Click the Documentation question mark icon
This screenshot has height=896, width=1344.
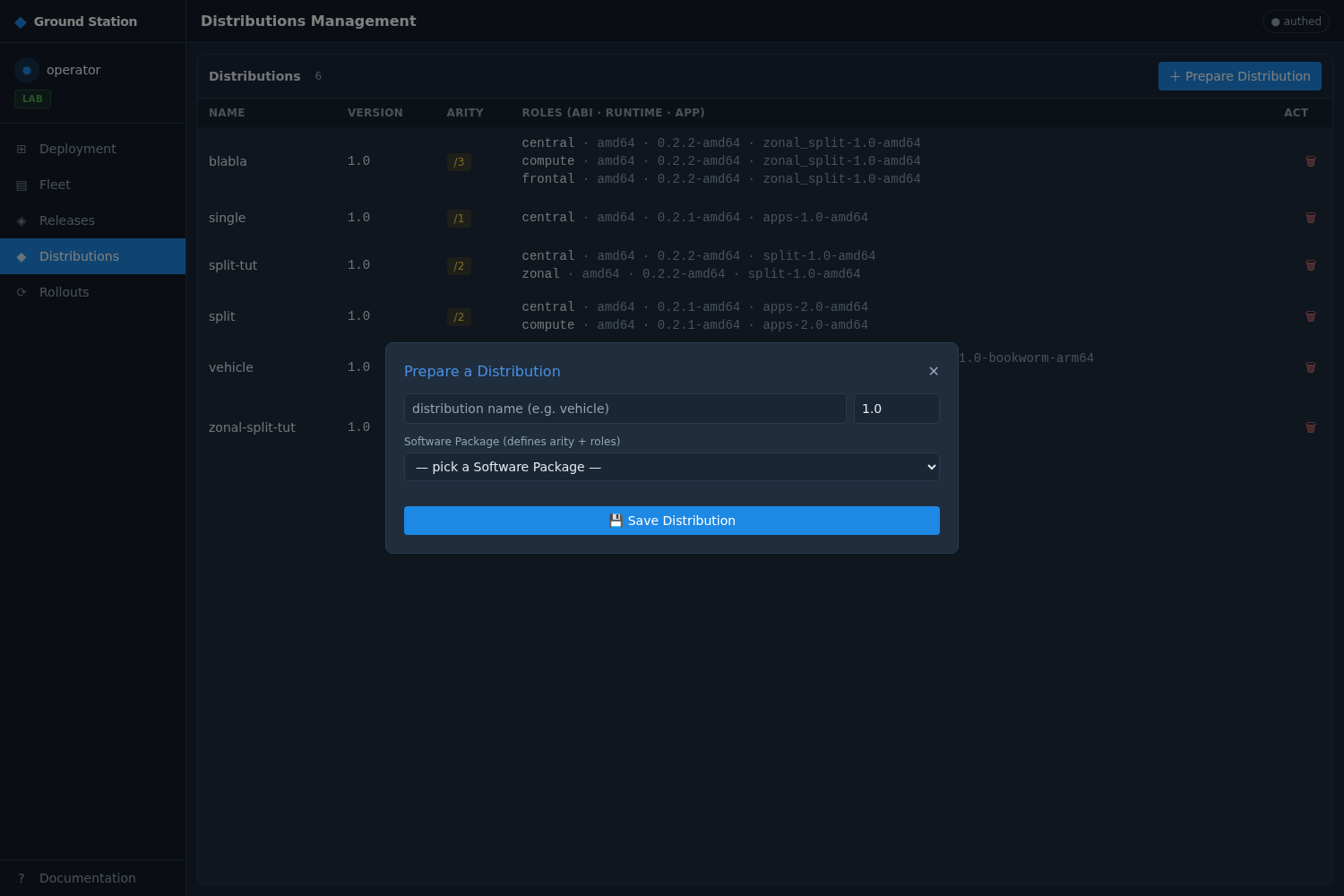point(22,878)
